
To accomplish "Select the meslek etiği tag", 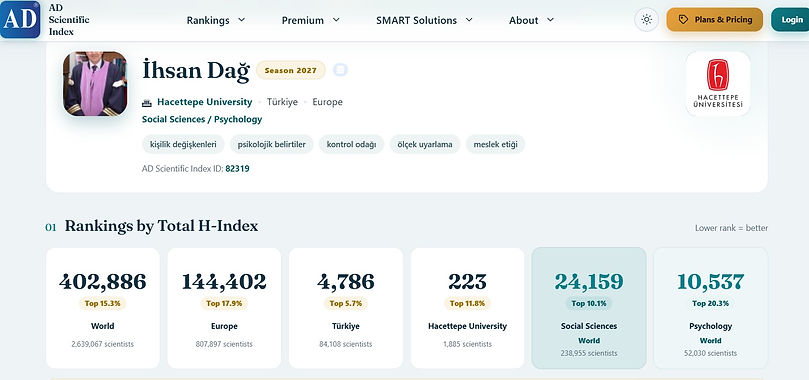I will [x=495, y=144].
